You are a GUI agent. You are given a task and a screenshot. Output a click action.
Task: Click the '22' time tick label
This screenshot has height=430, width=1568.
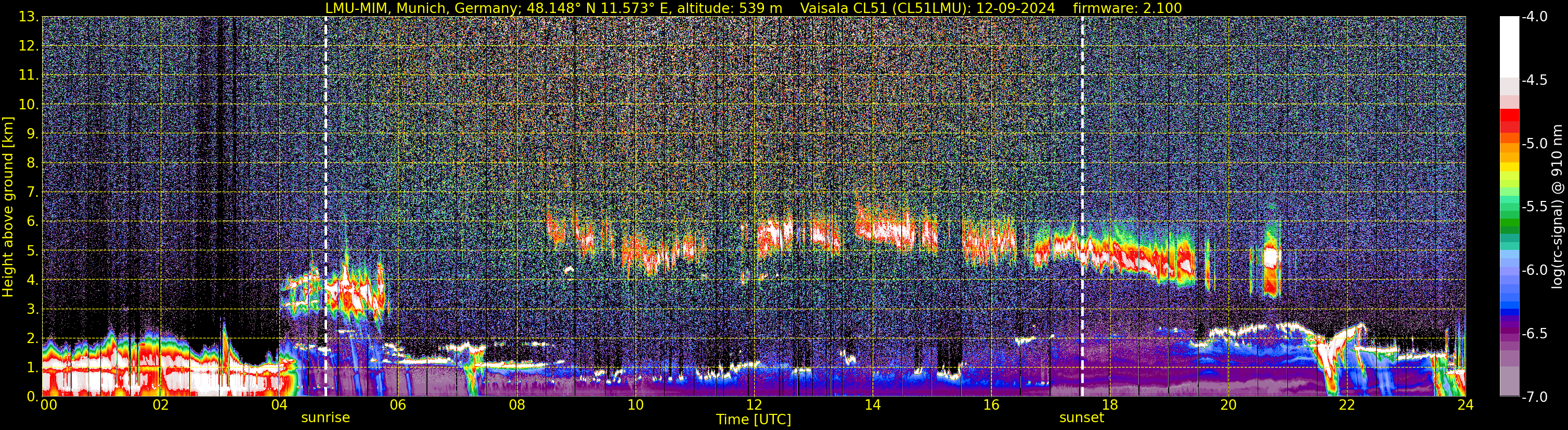pyautogui.click(x=1347, y=405)
